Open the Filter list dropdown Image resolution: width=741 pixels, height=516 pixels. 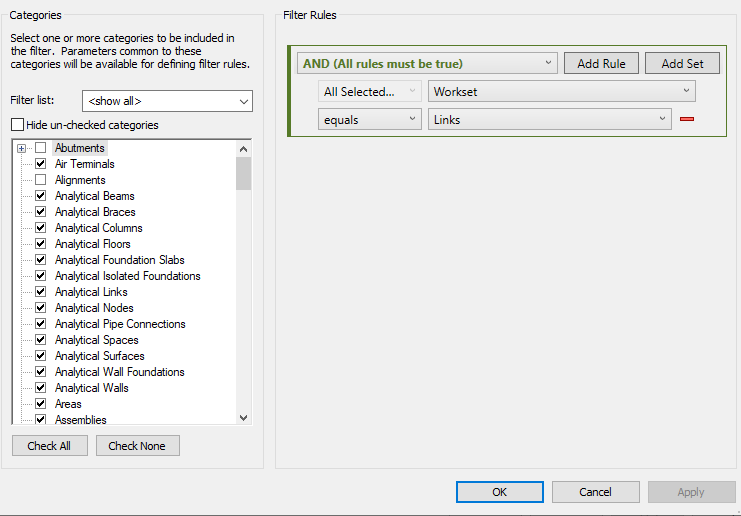pyautogui.click(x=244, y=101)
